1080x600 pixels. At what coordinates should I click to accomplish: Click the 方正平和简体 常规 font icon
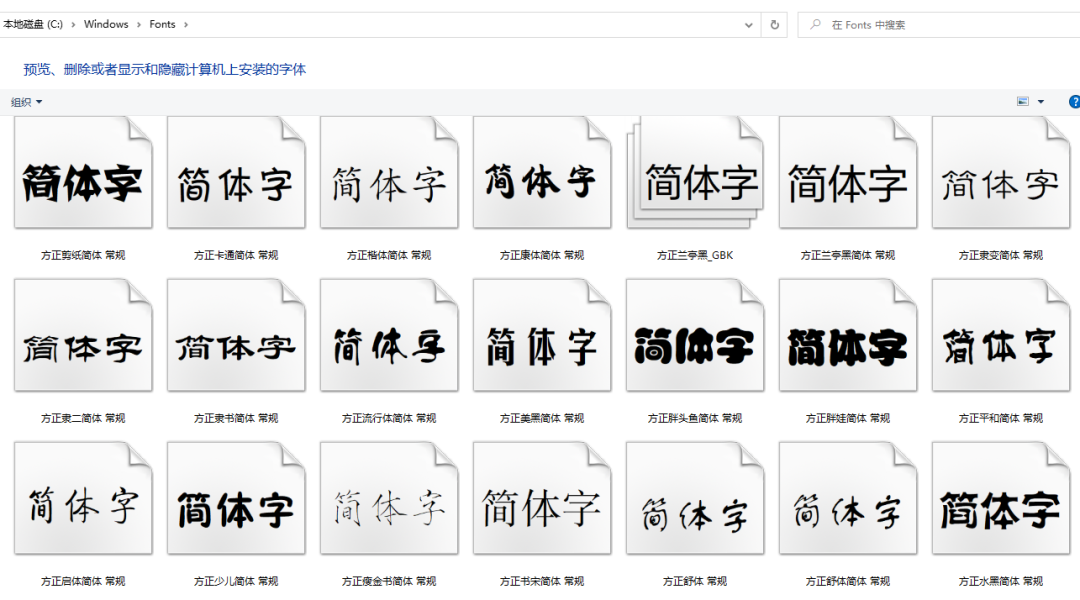click(1001, 335)
